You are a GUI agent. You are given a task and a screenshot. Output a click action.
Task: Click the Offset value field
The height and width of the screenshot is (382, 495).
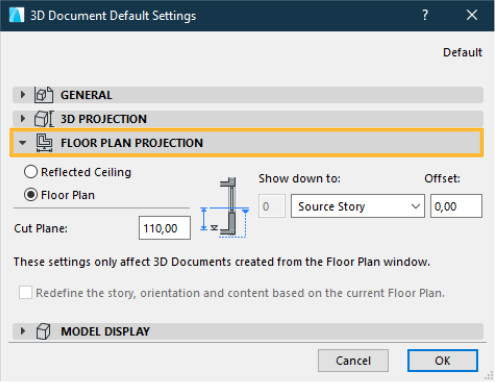click(x=456, y=206)
